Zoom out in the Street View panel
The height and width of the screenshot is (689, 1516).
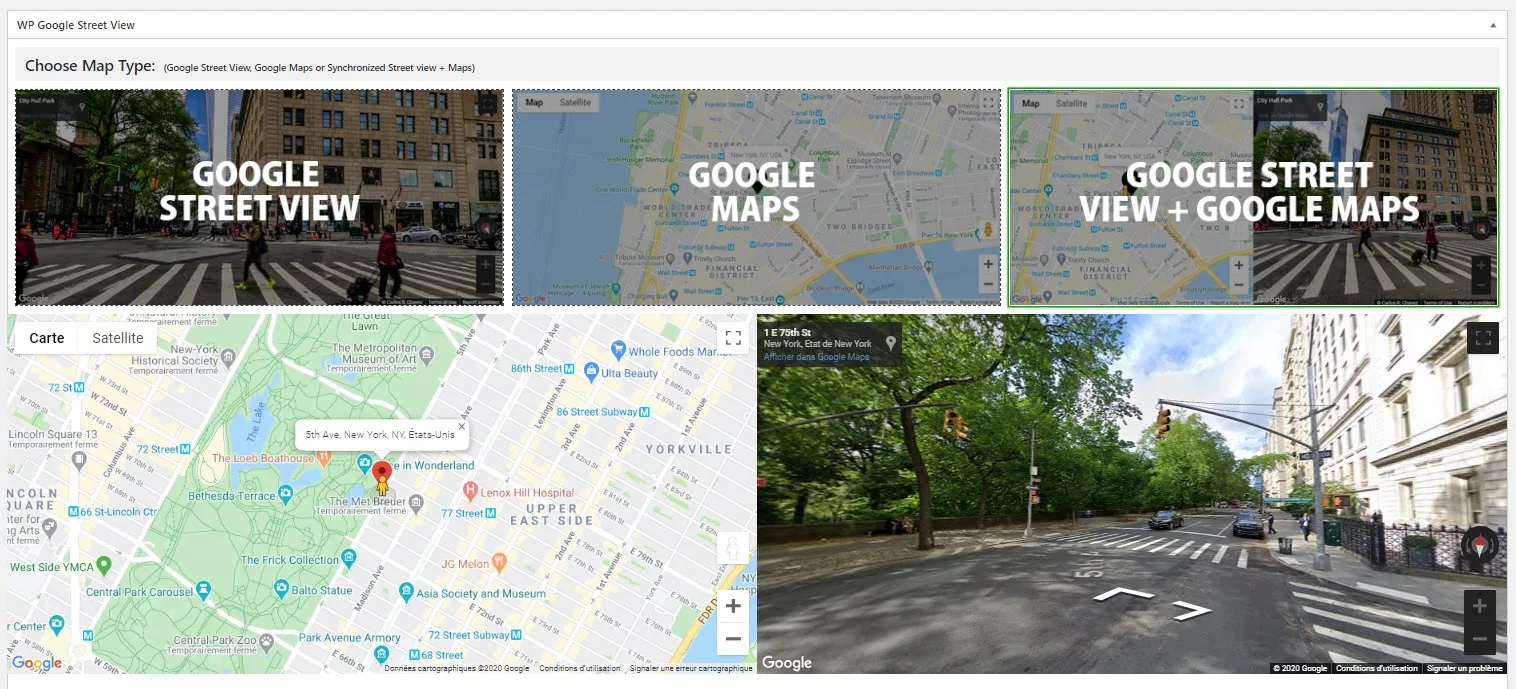tap(1479, 638)
